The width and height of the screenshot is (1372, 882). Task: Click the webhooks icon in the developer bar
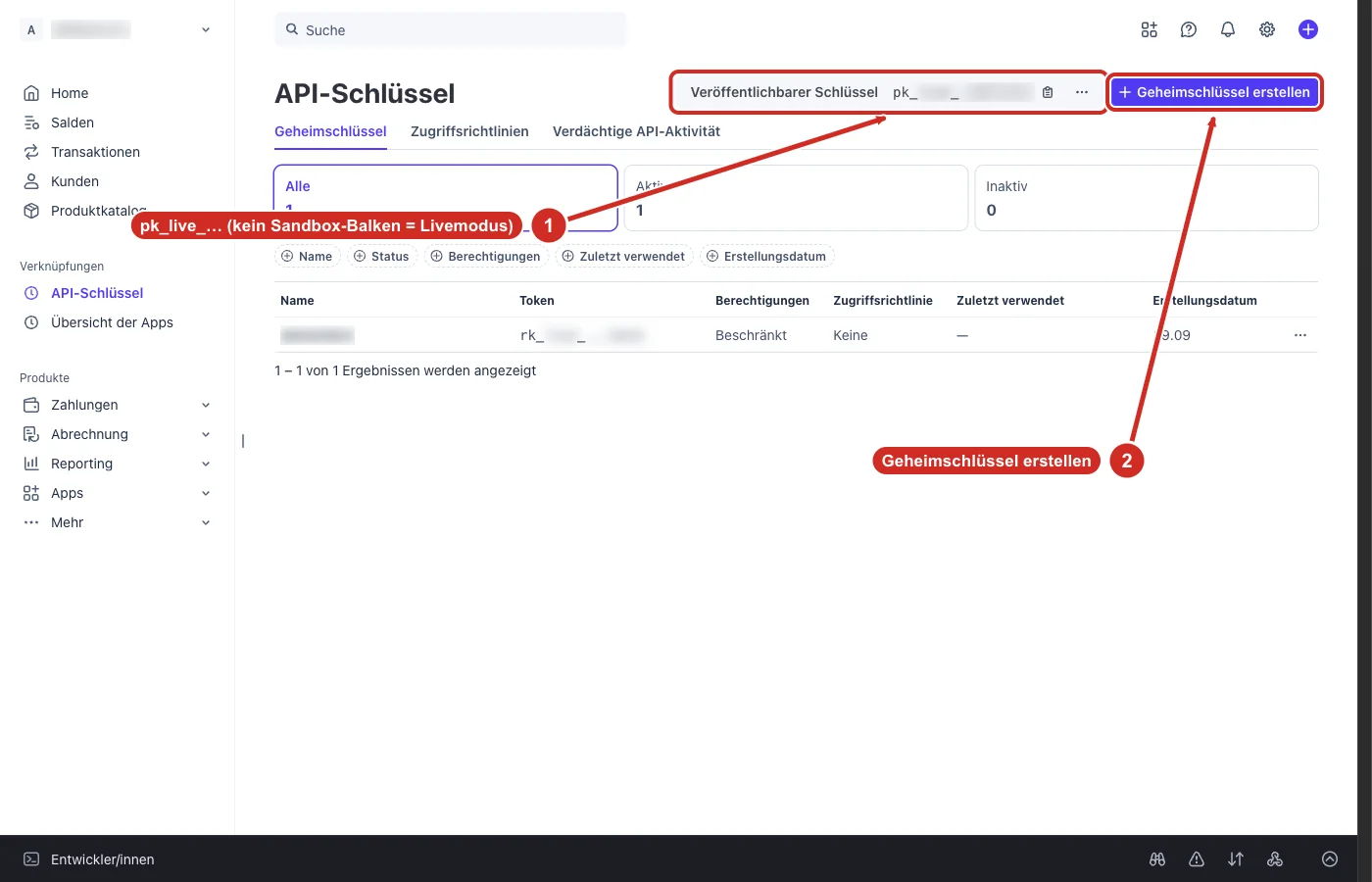(1275, 859)
